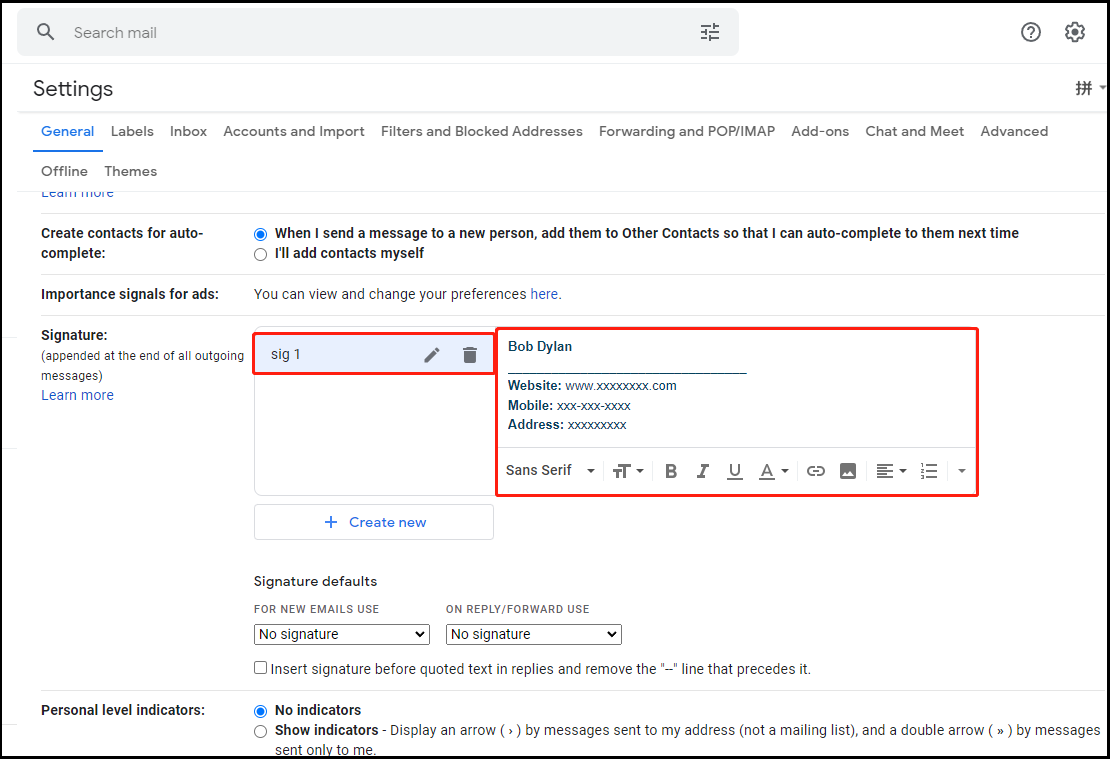This screenshot has width=1110, height=759.
Task: Select 'add them to Other Contacts' radio option
Action: coord(261,234)
